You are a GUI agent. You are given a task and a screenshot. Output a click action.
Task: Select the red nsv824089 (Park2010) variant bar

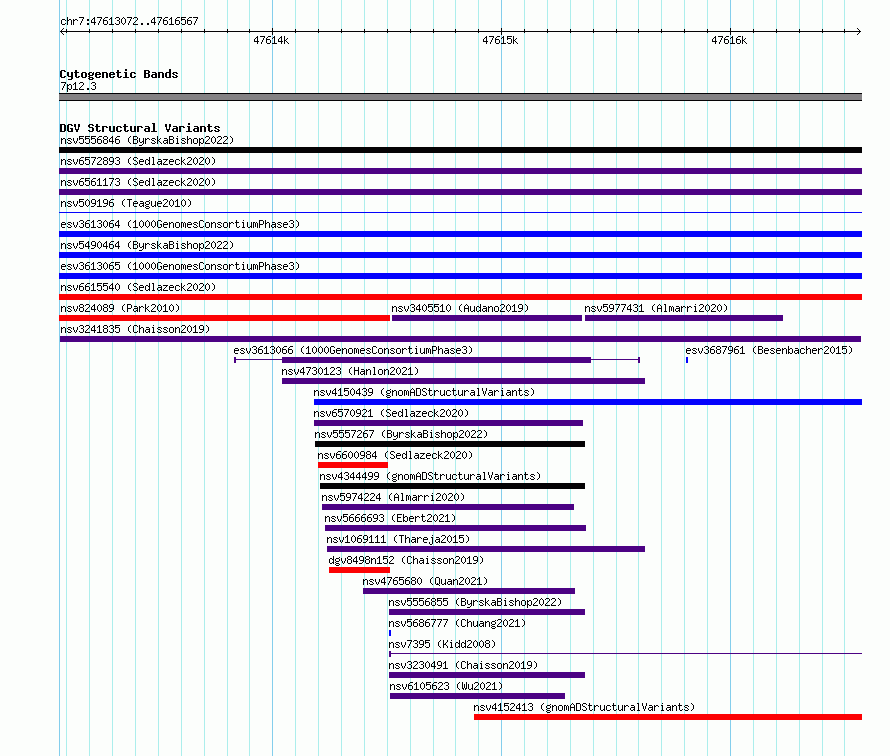(x=224, y=318)
